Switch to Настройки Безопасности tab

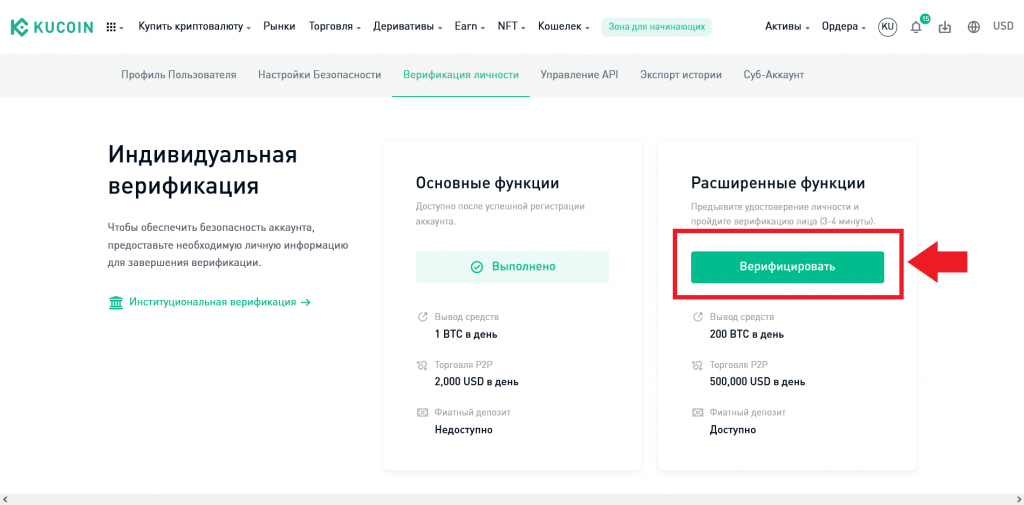click(x=319, y=75)
